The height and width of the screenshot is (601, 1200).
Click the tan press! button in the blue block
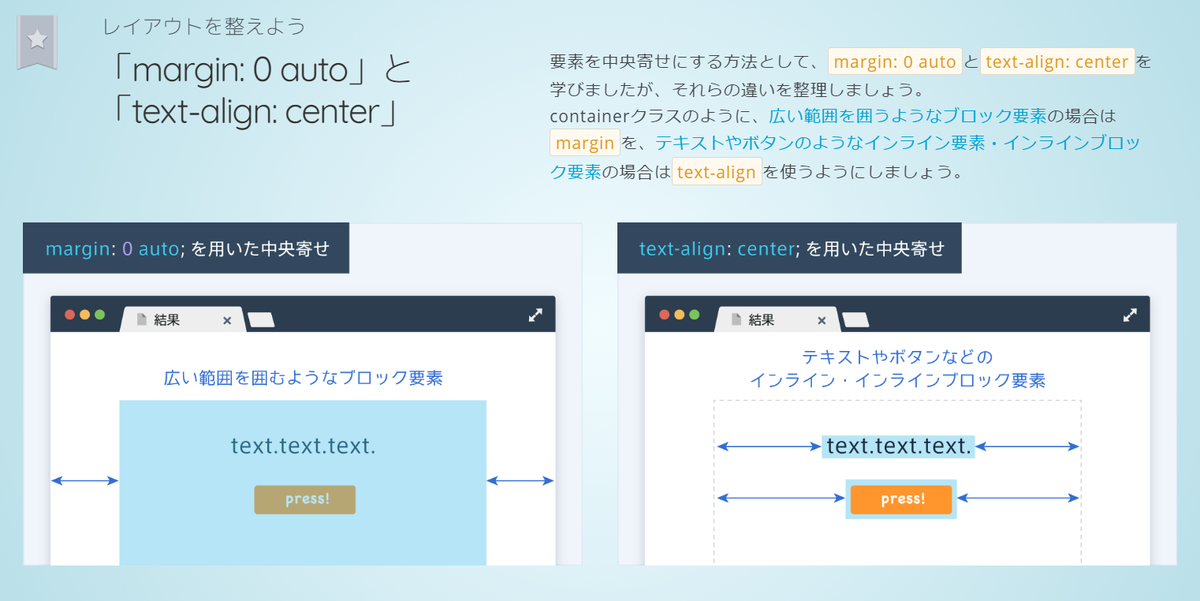[305, 500]
